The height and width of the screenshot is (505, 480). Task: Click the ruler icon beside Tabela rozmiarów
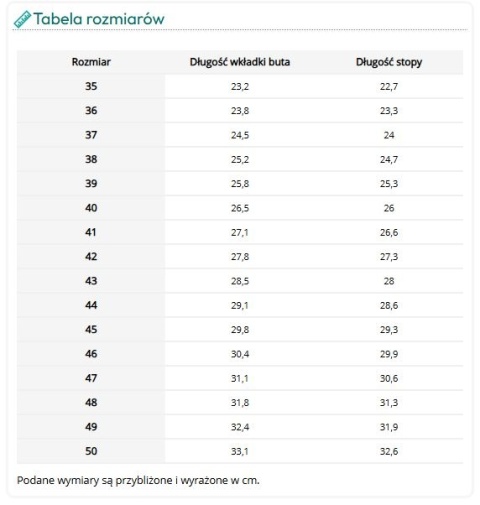22,19
